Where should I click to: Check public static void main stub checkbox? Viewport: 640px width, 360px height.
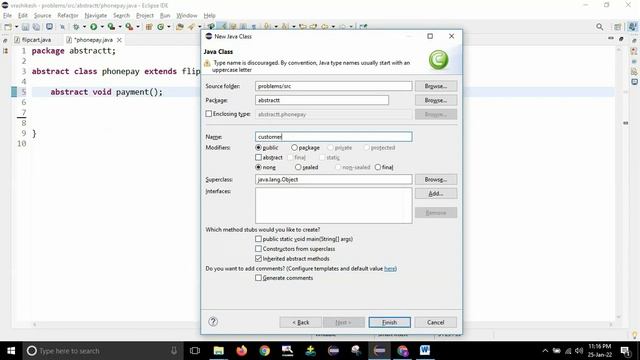258,239
